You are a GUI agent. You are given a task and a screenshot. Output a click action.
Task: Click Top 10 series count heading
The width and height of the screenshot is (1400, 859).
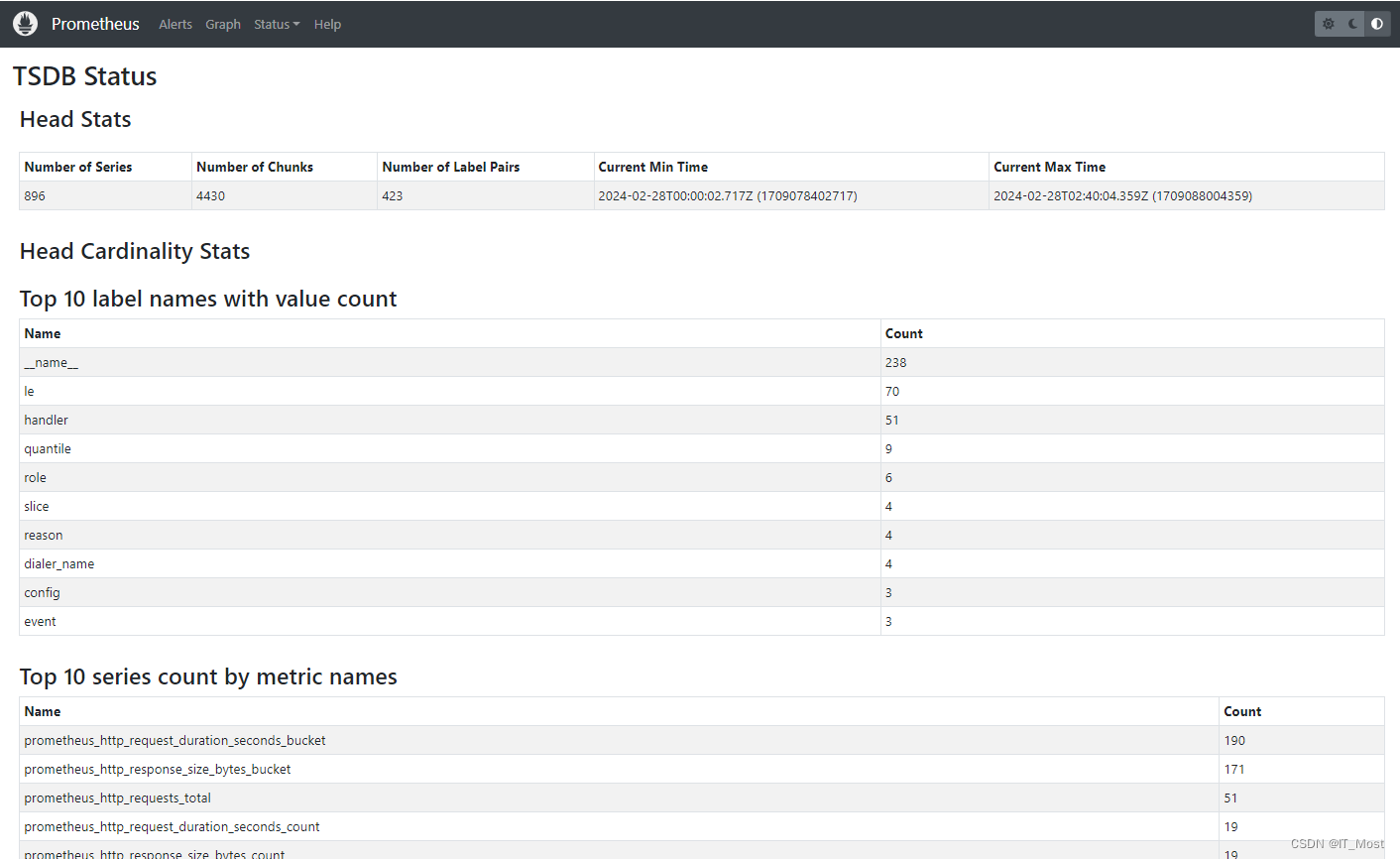point(208,676)
